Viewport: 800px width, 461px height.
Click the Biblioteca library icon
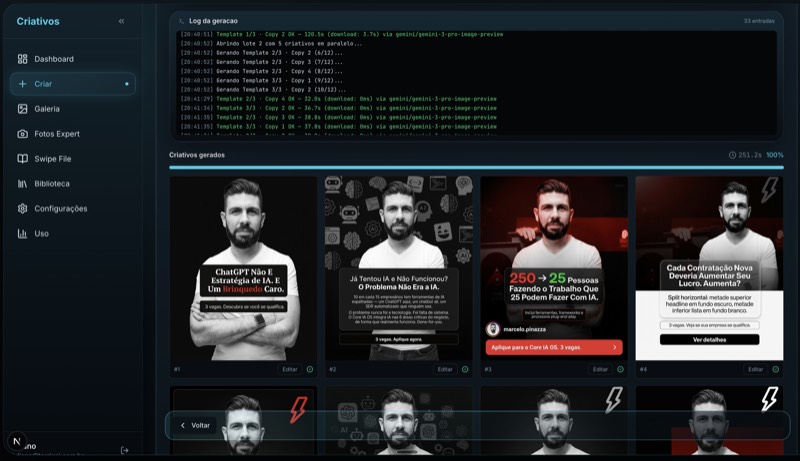tap(22, 184)
